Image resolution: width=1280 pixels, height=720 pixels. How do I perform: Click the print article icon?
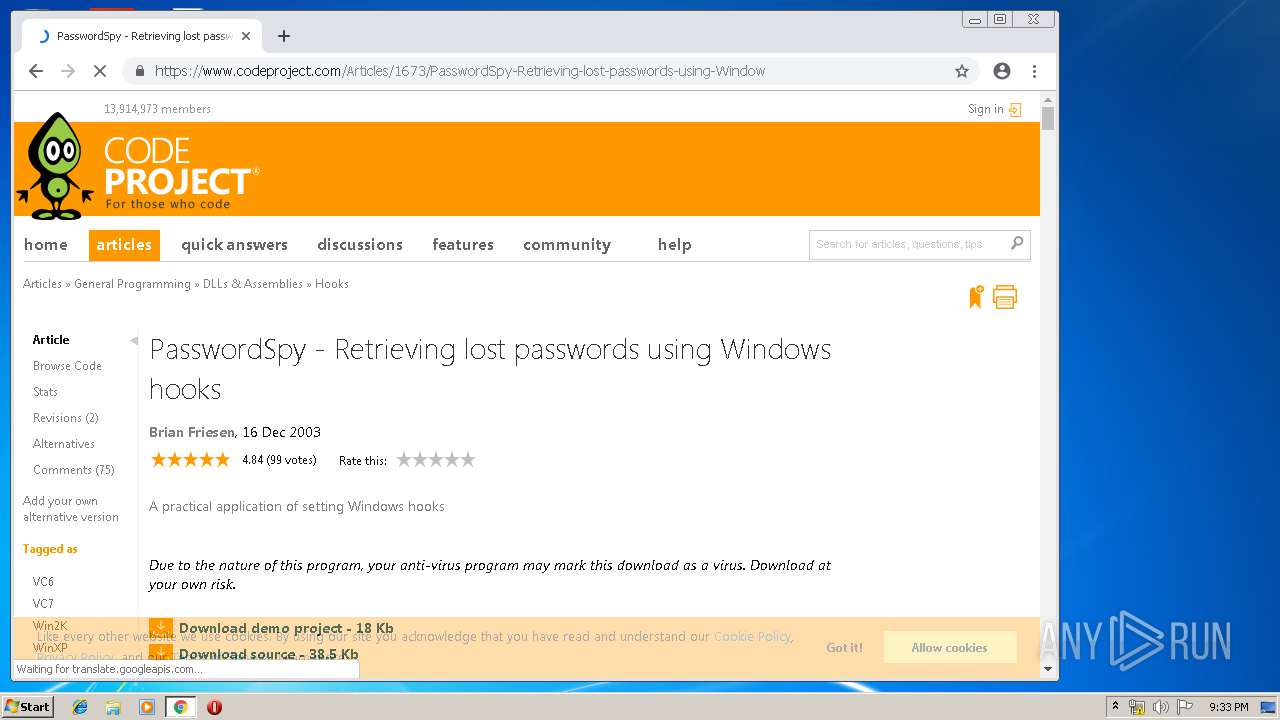[1005, 297]
